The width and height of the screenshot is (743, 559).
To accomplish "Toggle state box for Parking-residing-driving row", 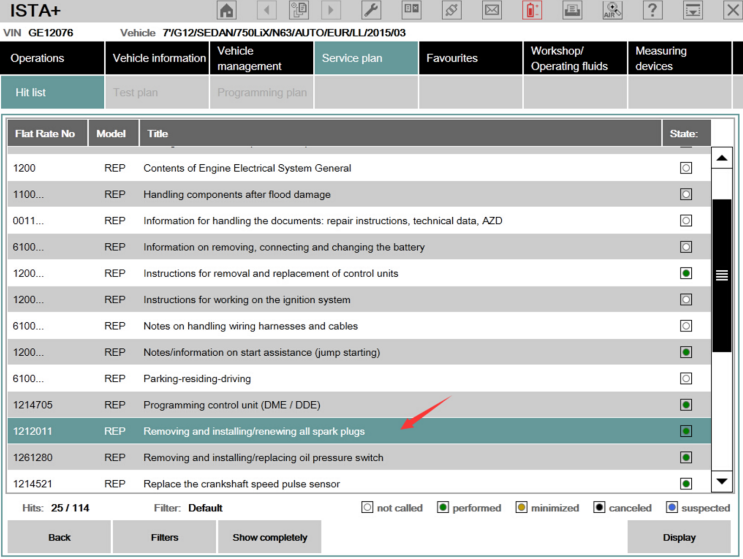I will (x=685, y=379).
